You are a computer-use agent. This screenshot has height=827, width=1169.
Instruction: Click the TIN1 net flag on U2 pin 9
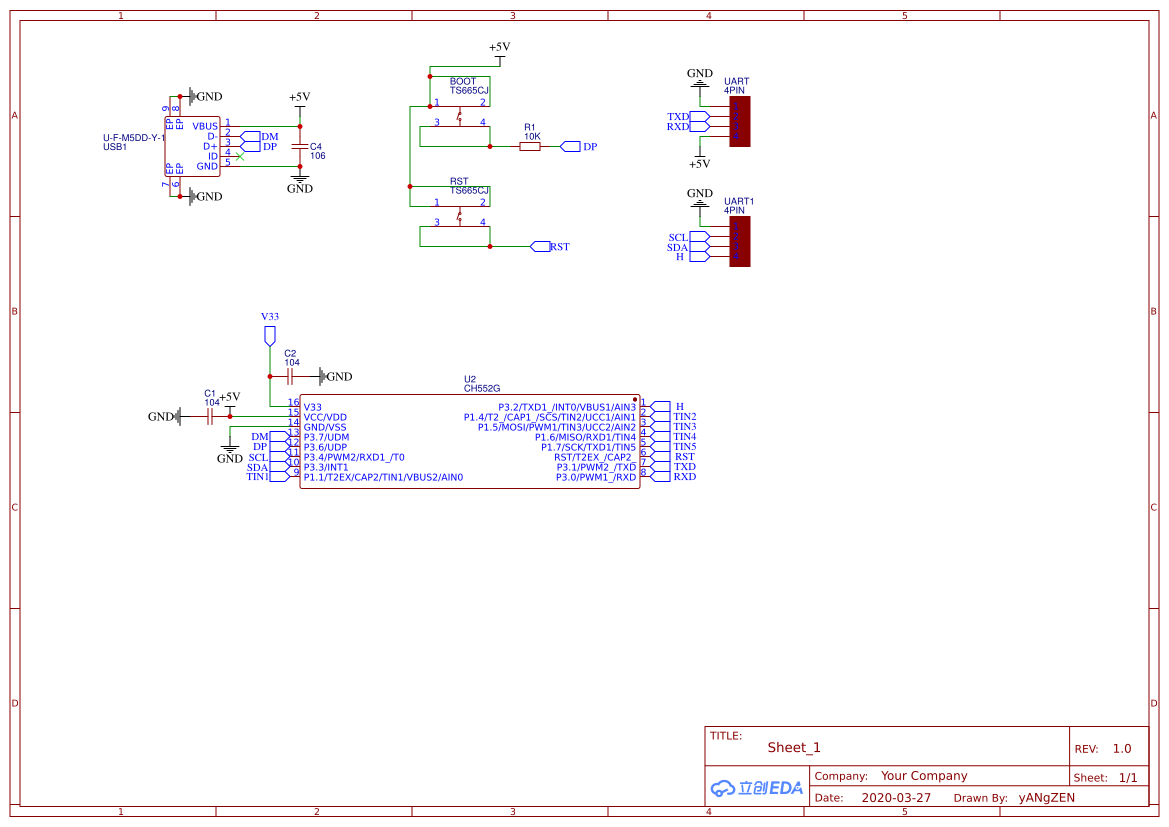[279, 477]
